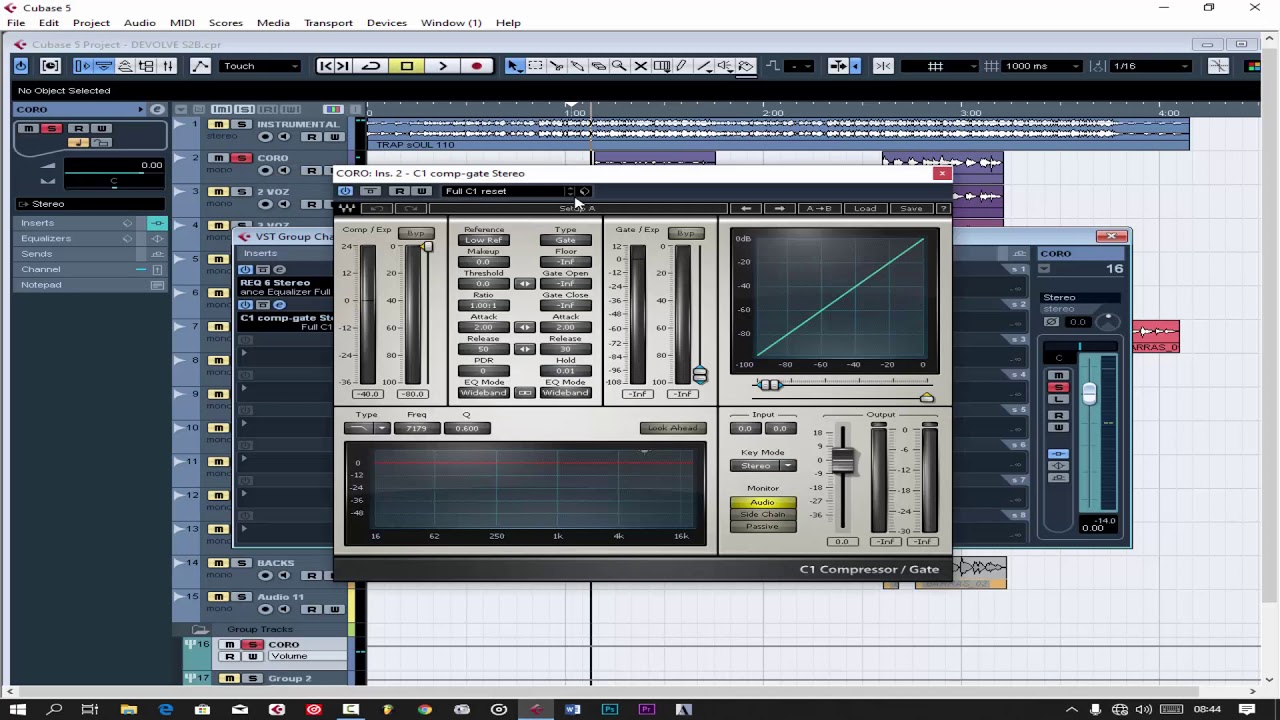The width and height of the screenshot is (1280, 720).
Task: Open the Transport menu
Action: click(x=328, y=23)
